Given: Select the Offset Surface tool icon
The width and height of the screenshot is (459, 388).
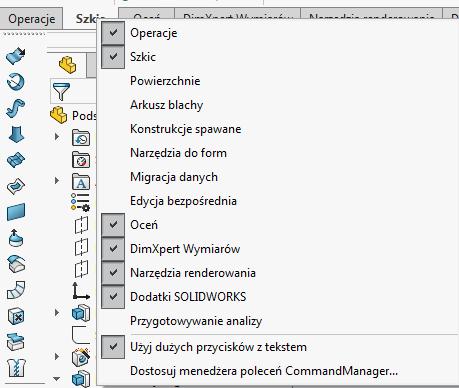Looking at the screenshot, I should point(16,238).
